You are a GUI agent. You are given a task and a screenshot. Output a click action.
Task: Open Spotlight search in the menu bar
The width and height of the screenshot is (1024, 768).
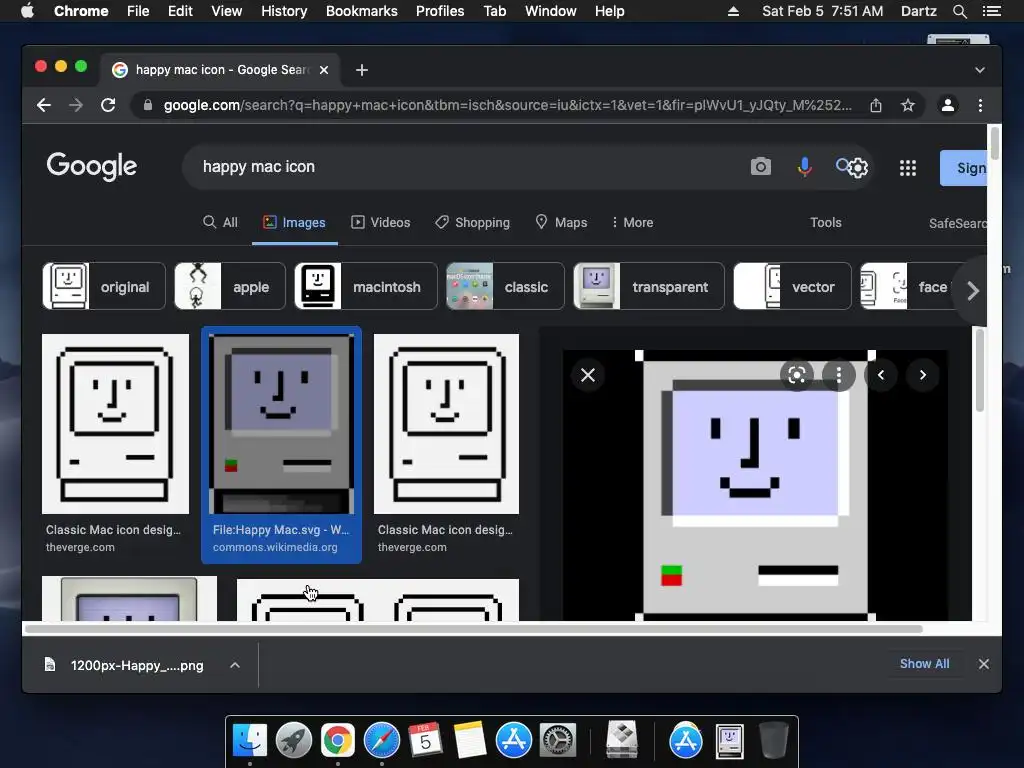[959, 11]
